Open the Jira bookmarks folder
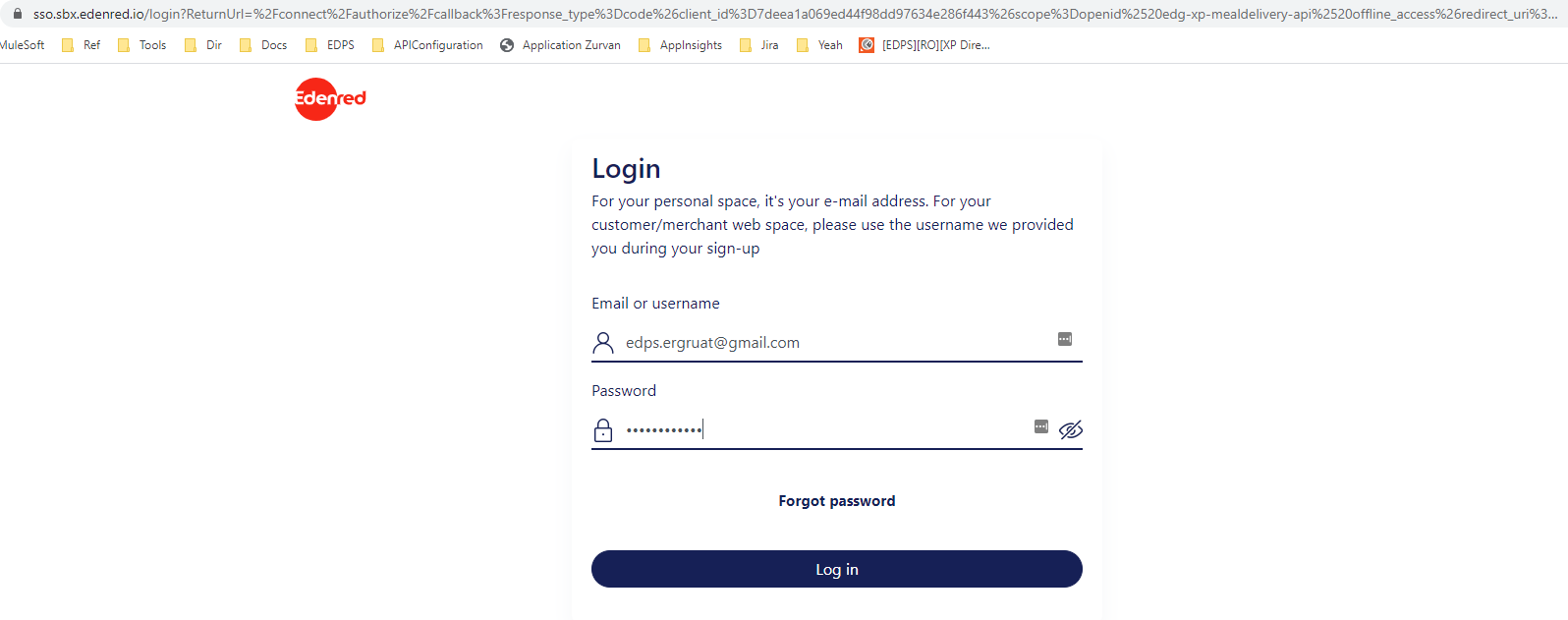1568x620 pixels. (768, 44)
